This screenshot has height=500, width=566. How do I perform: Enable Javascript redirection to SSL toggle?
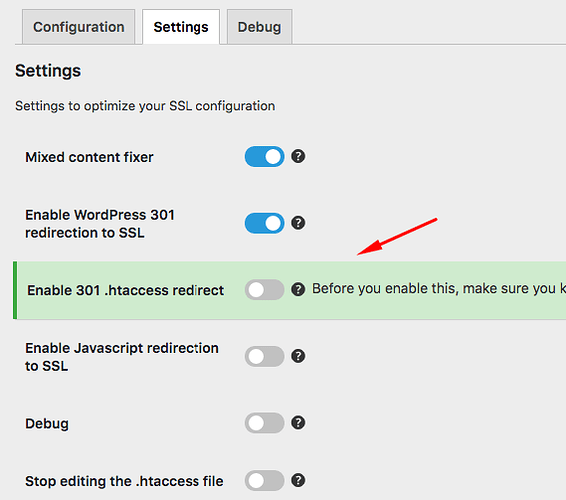(265, 356)
